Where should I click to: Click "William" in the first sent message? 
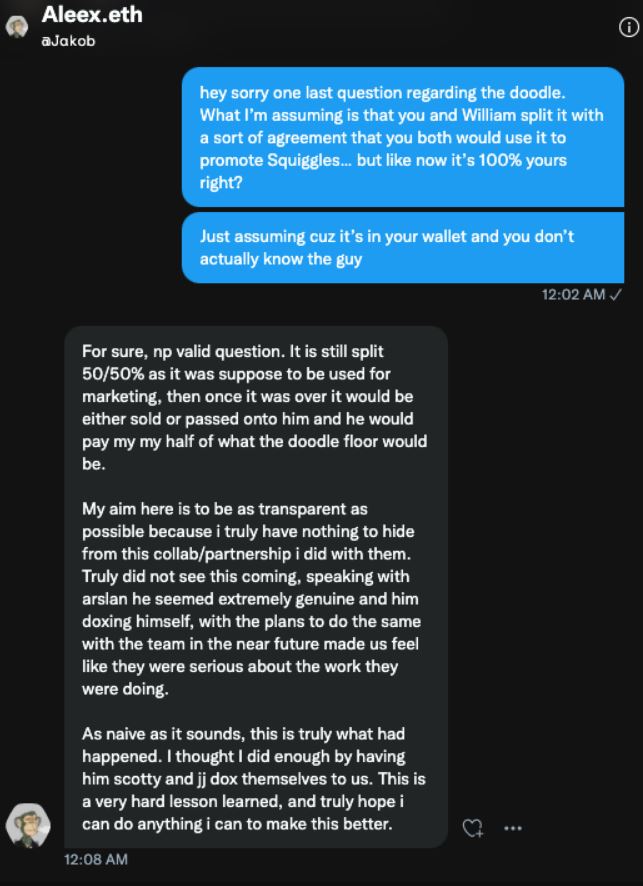coord(489,115)
